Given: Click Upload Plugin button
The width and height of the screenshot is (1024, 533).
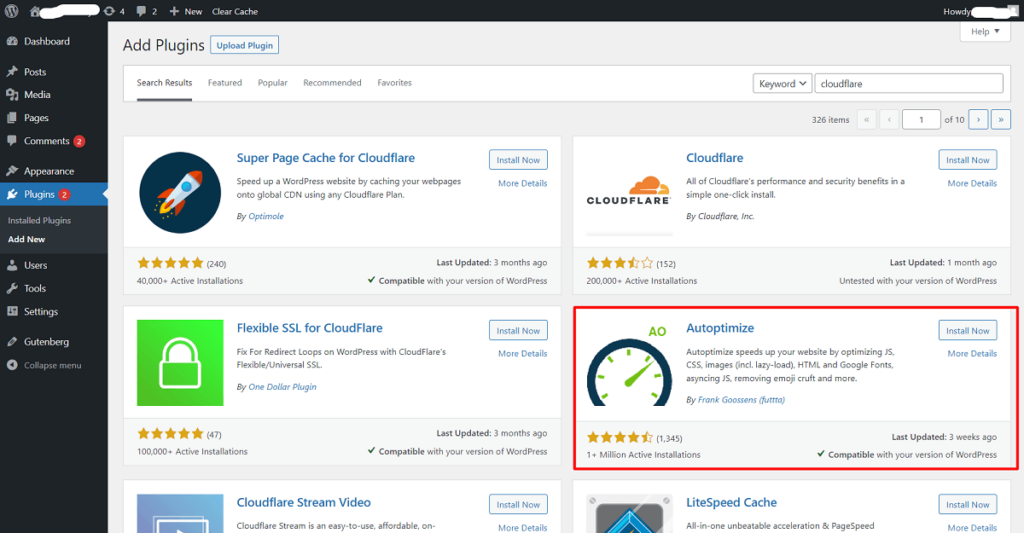Looking at the screenshot, I should point(244,45).
